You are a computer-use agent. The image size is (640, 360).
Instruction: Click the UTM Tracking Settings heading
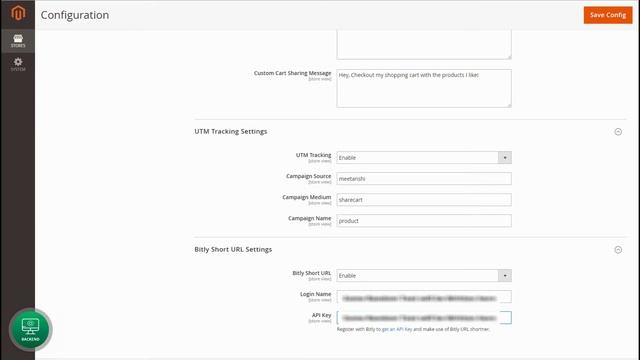click(x=231, y=131)
